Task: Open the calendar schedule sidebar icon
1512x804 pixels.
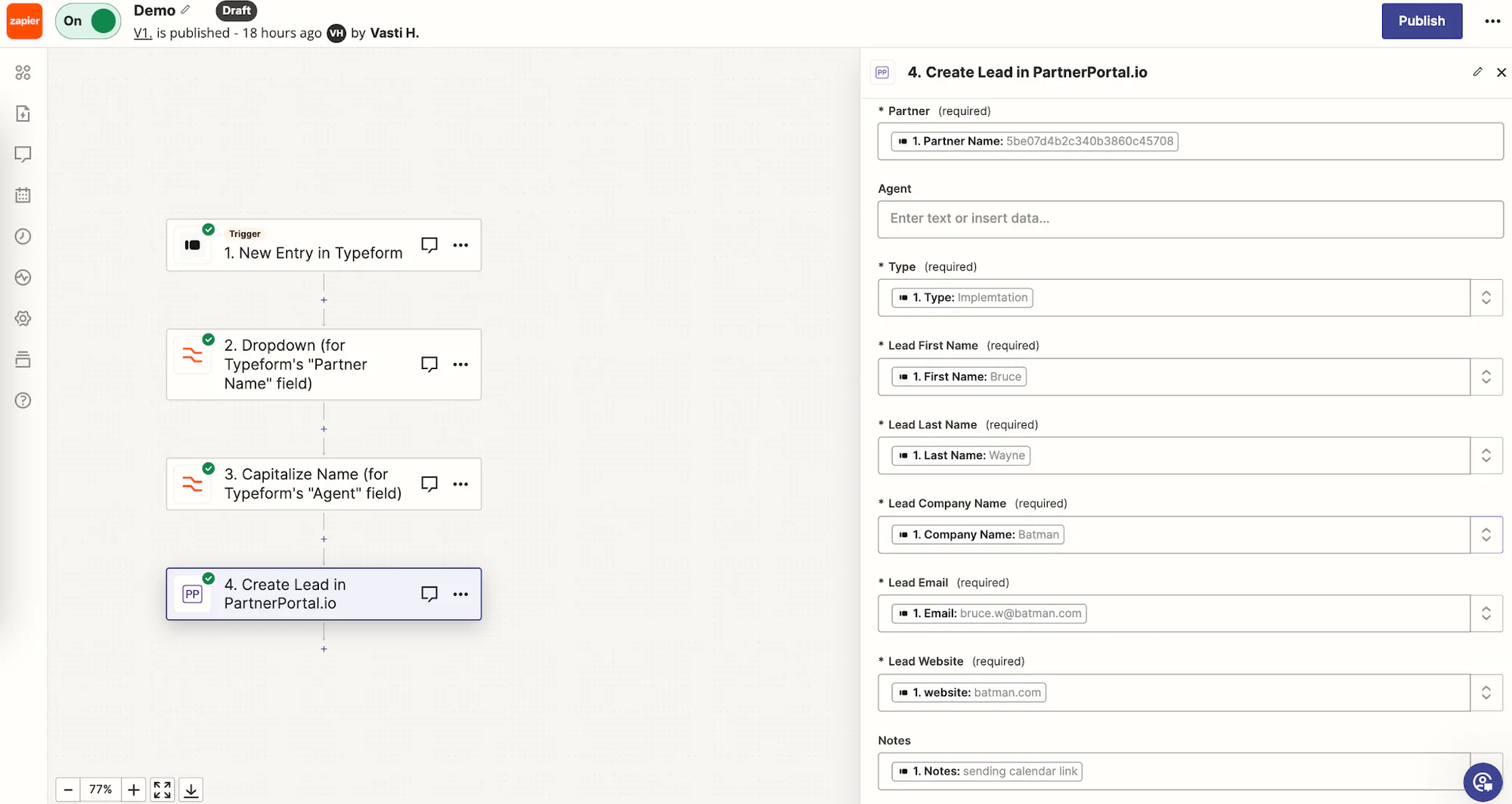Action: (x=23, y=195)
